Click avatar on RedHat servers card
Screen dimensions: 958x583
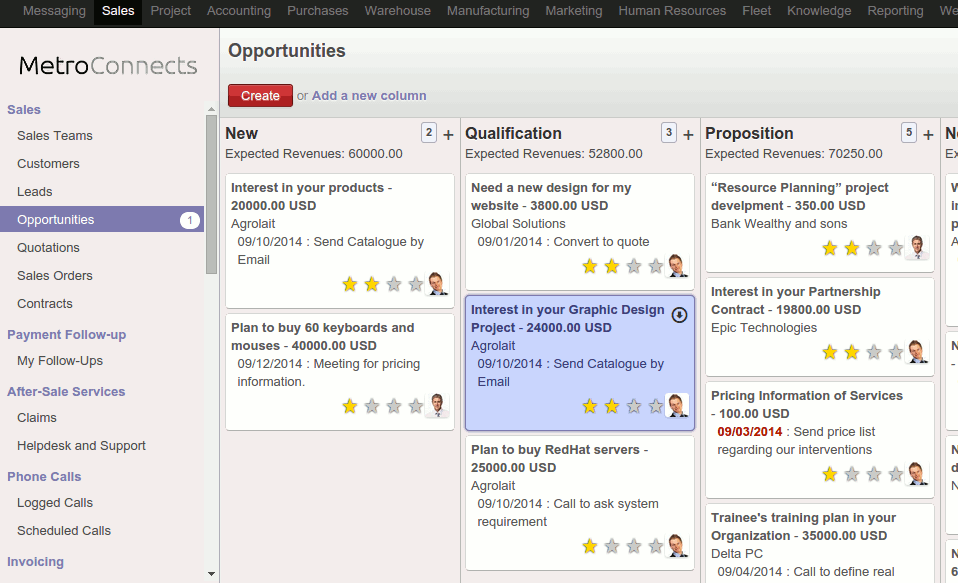(x=677, y=546)
